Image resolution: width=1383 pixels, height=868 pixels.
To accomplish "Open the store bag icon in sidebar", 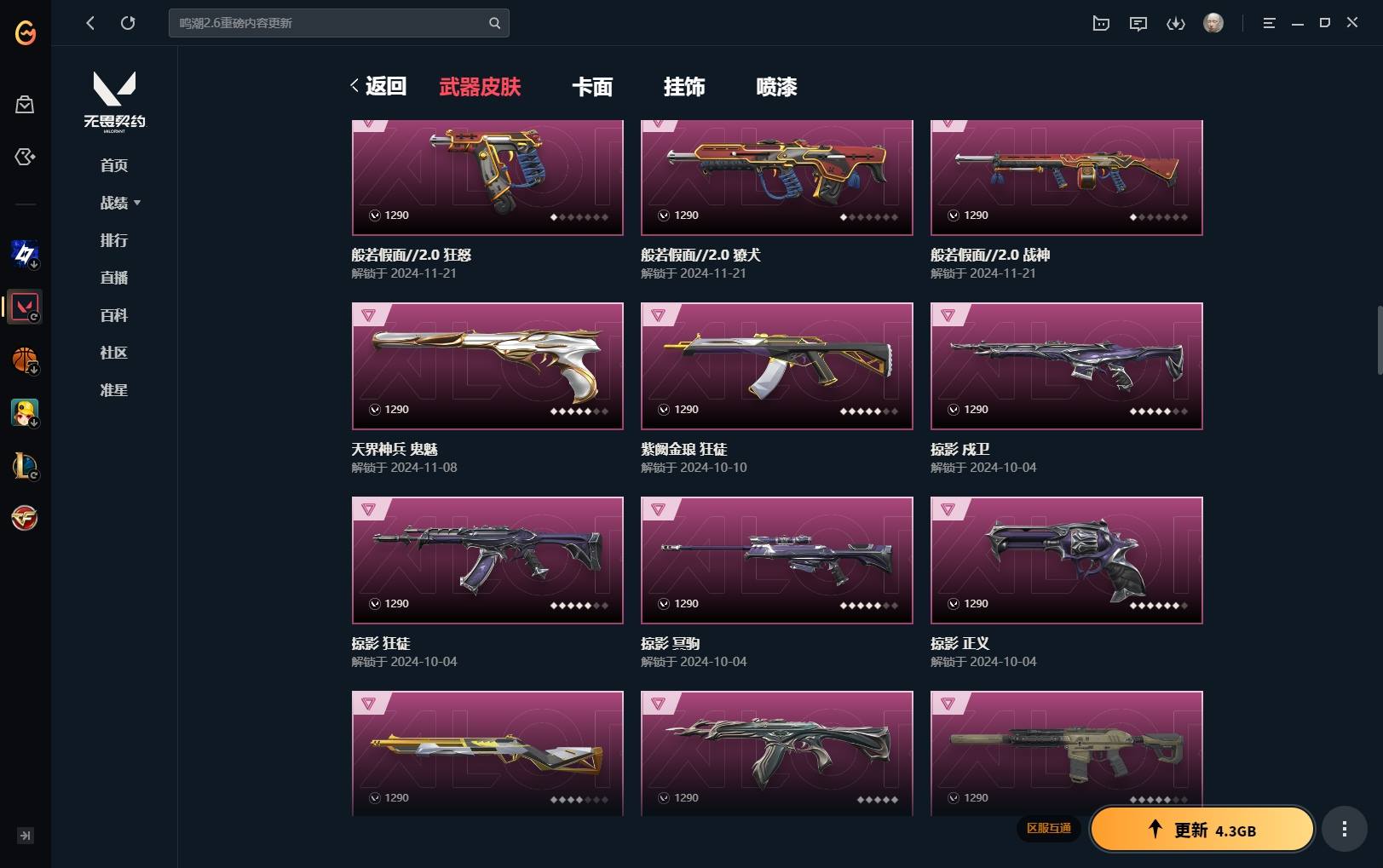I will [25, 105].
